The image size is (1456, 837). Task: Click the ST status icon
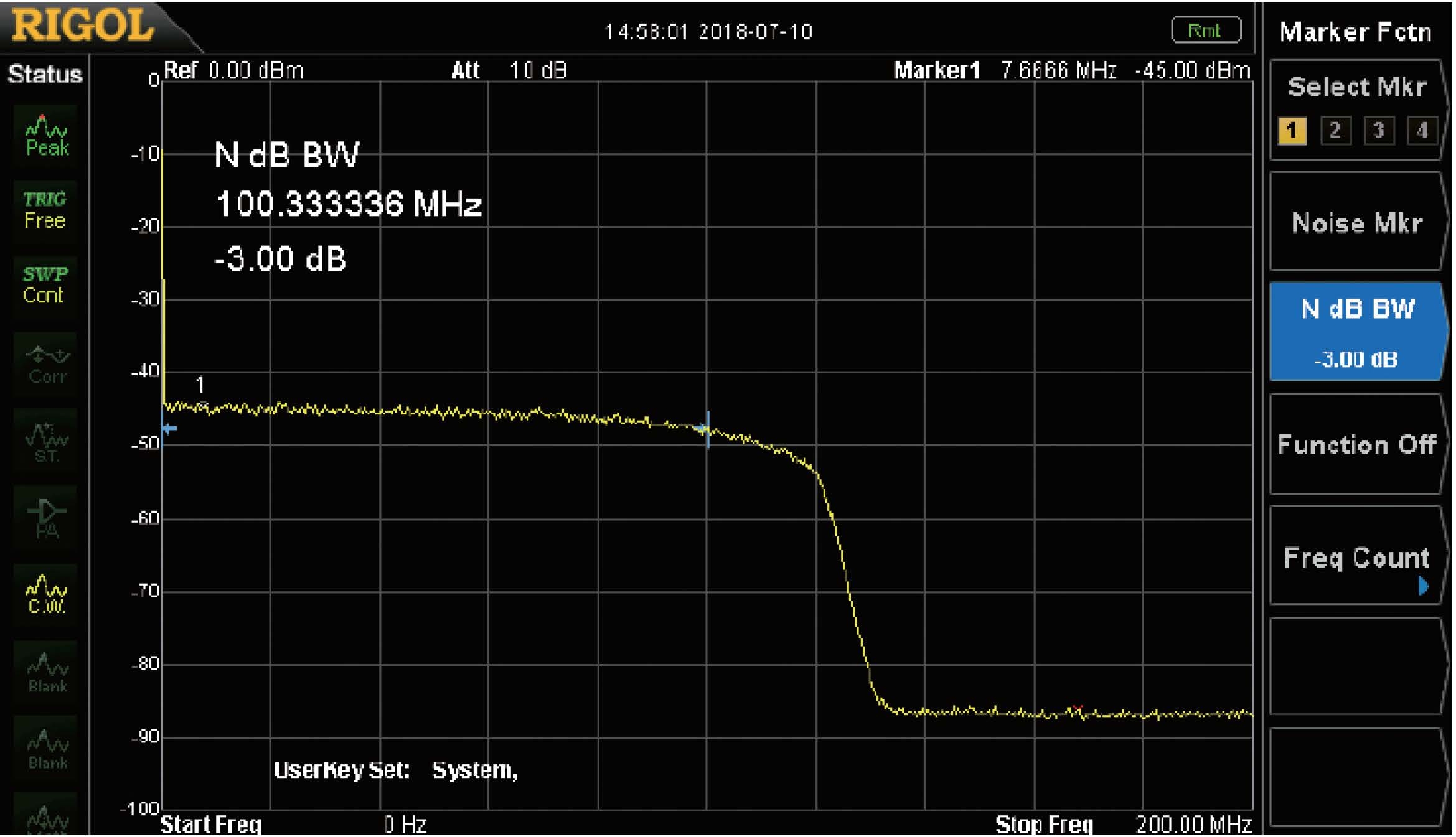coord(45,442)
